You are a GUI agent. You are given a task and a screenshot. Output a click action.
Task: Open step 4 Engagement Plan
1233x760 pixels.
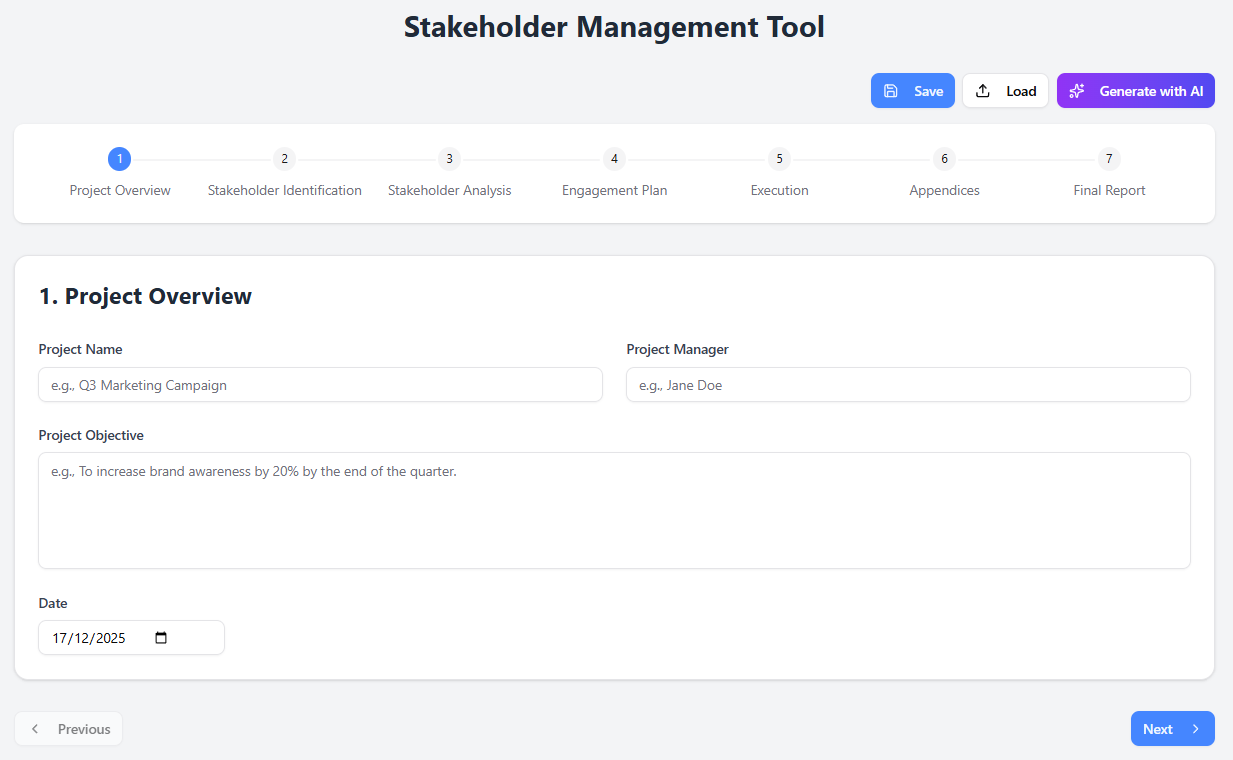[x=614, y=159]
